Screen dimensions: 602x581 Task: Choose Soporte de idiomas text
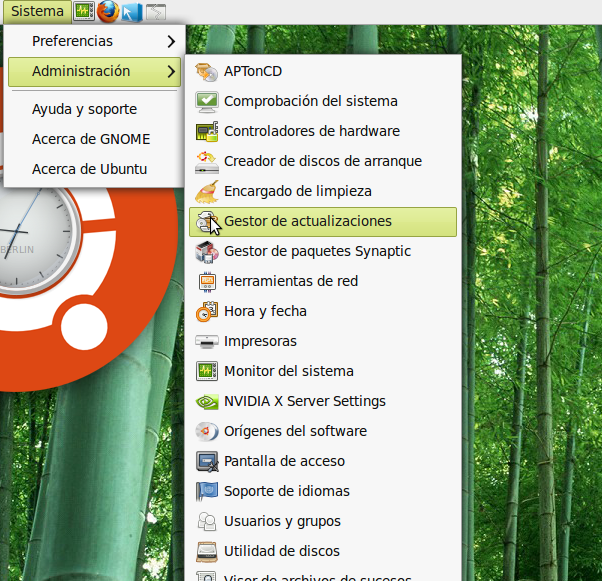click(287, 491)
